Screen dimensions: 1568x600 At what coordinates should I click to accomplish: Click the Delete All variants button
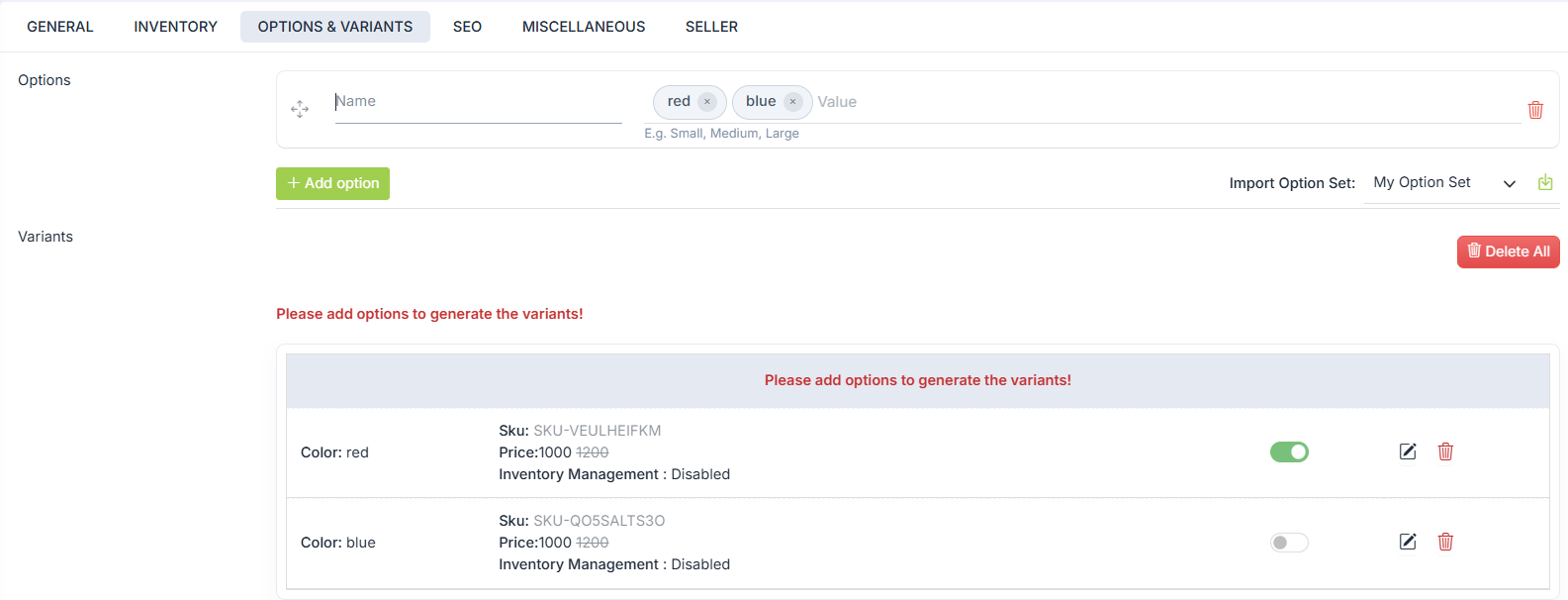1508,251
